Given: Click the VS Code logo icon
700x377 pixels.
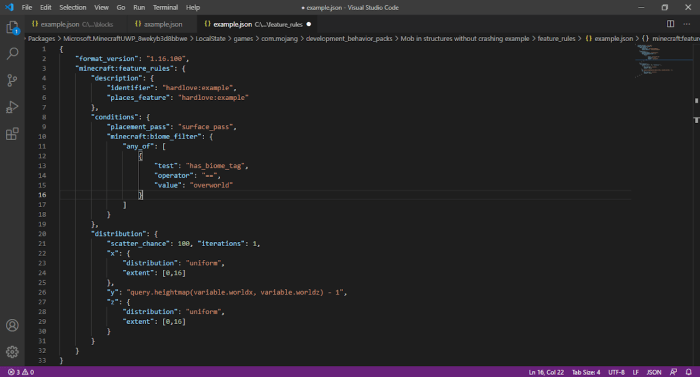Looking at the screenshot, I should pyautogui.click(x=9, y=7).
